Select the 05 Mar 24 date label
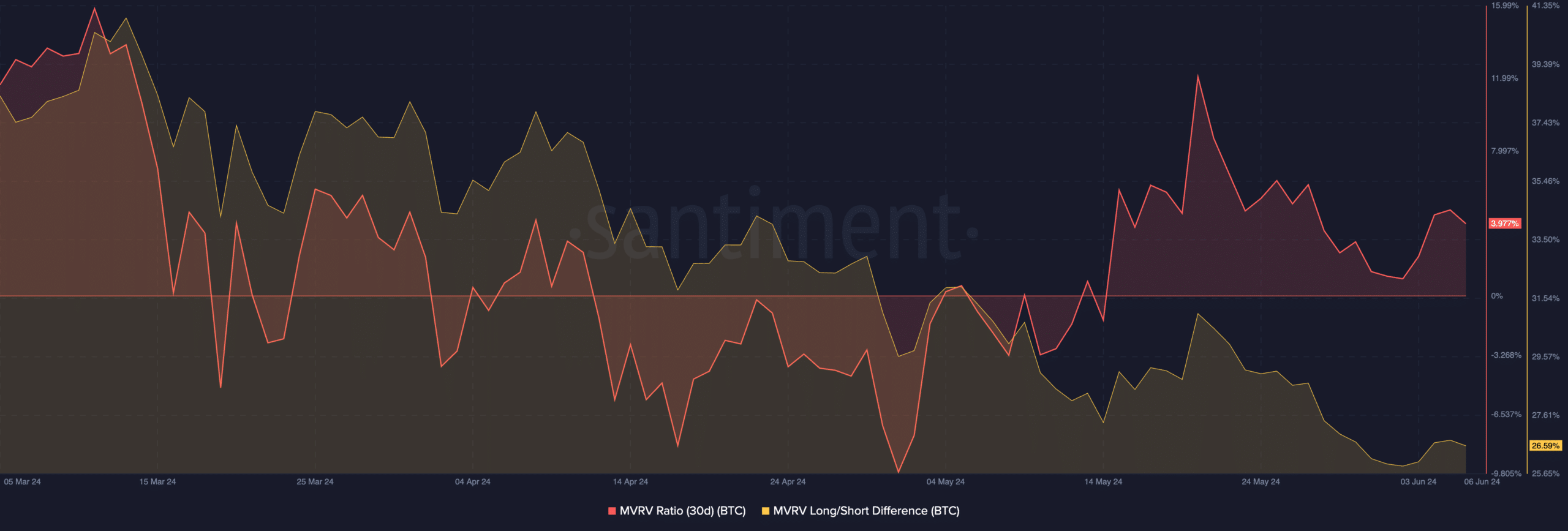1568x531 pixels. (22, 482)
